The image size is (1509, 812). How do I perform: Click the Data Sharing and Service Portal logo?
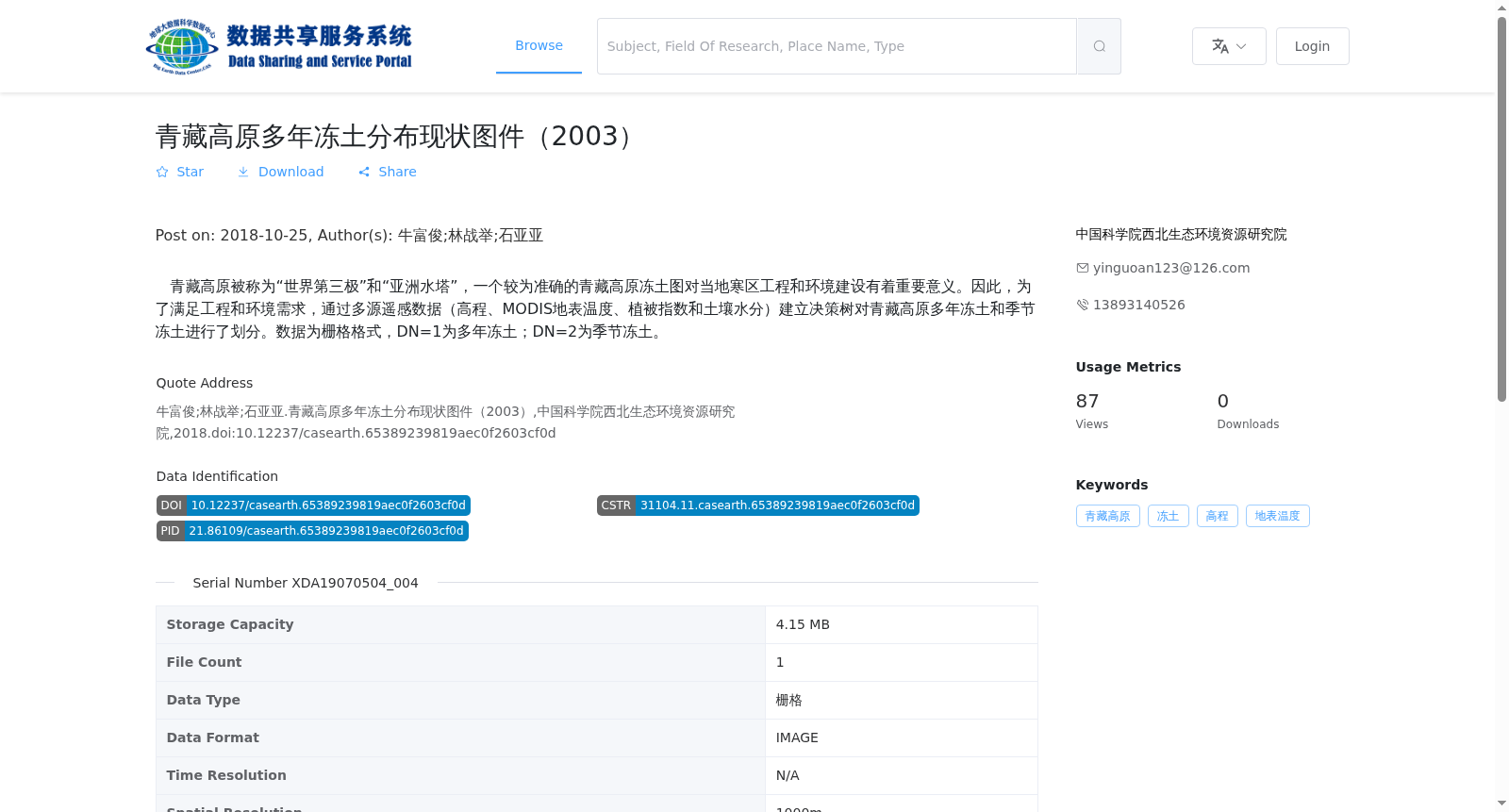[279, 46]
